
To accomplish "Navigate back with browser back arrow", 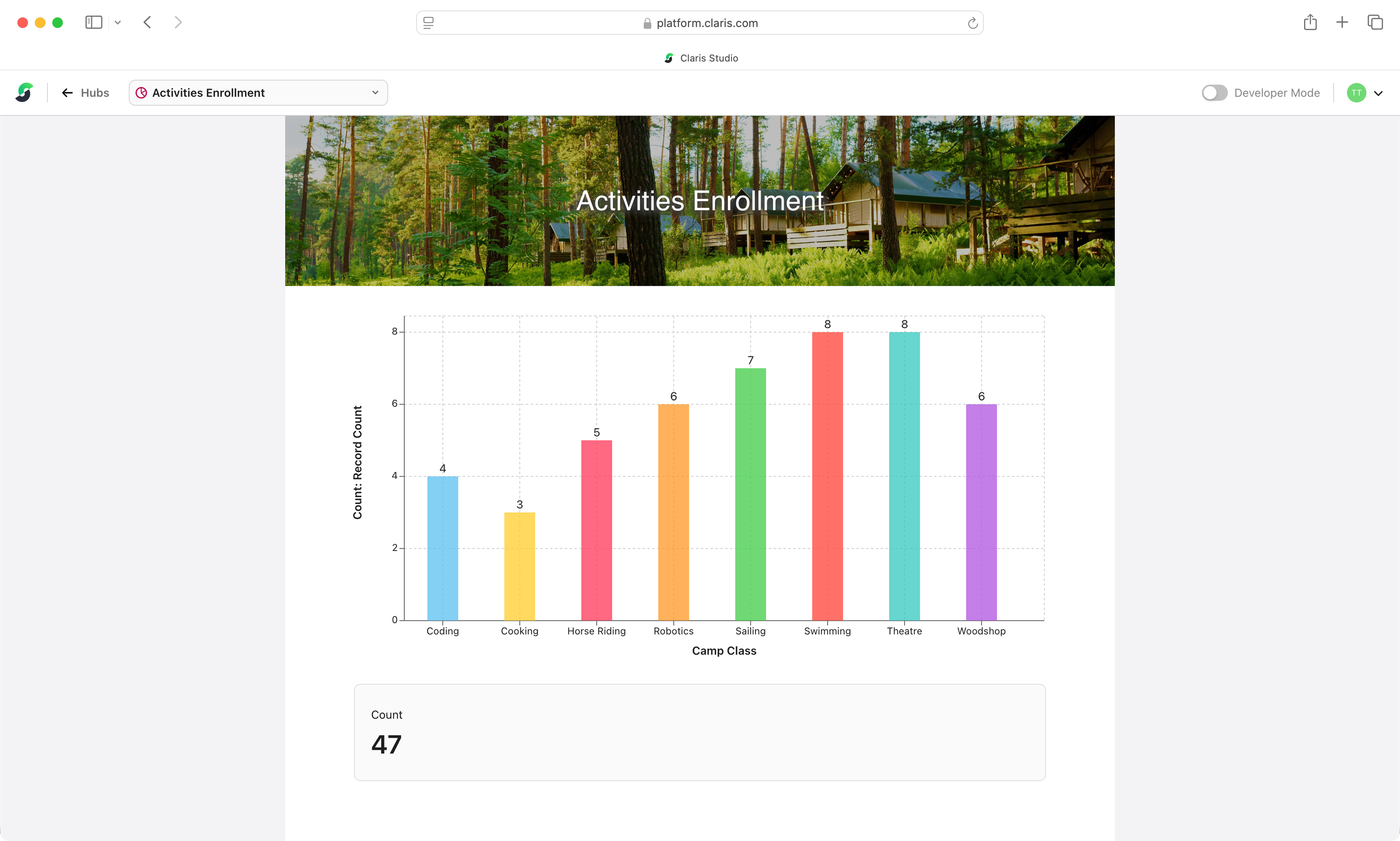I will click(147, 22).
